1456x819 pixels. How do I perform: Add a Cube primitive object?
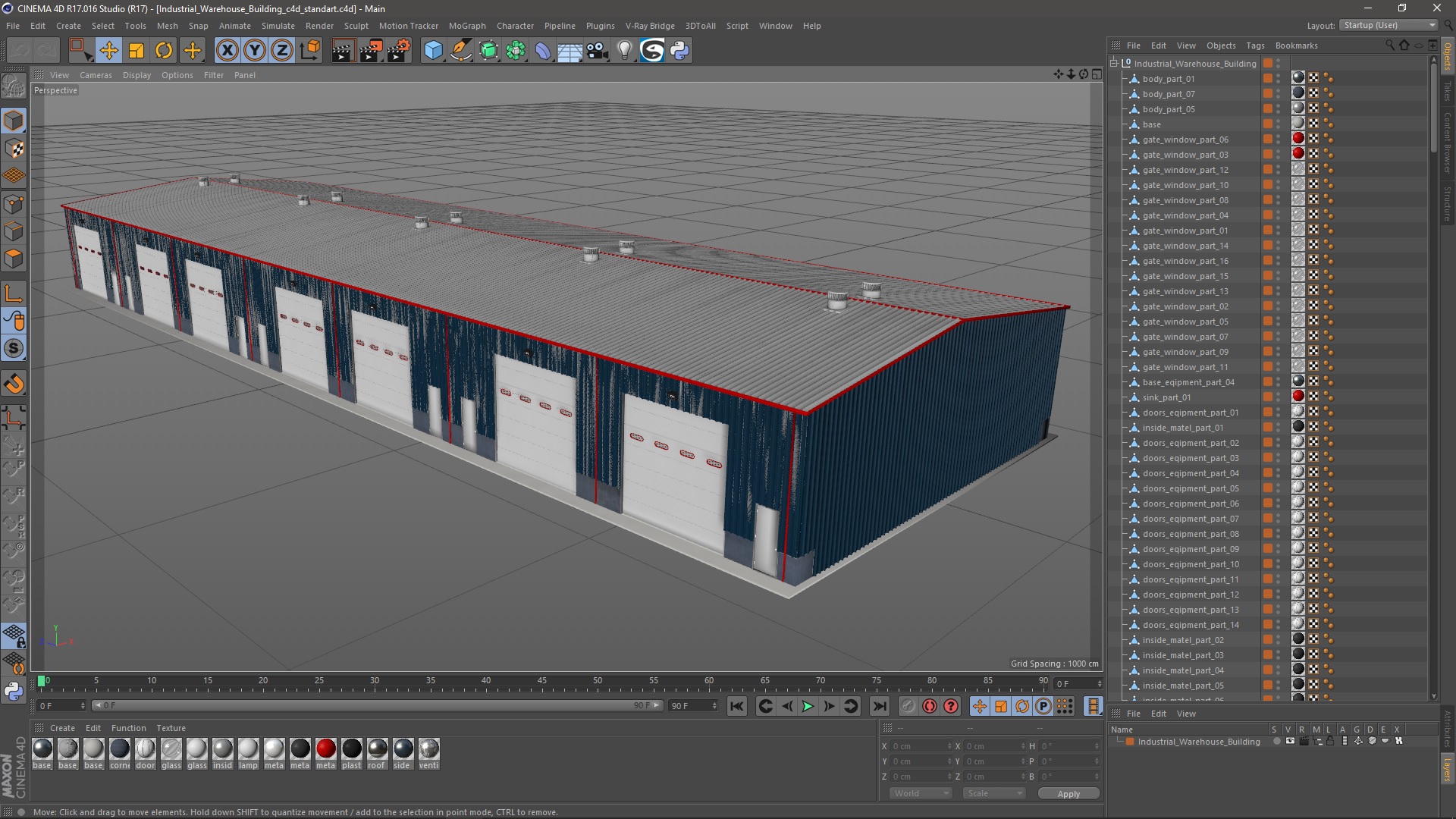pos(433,51)
